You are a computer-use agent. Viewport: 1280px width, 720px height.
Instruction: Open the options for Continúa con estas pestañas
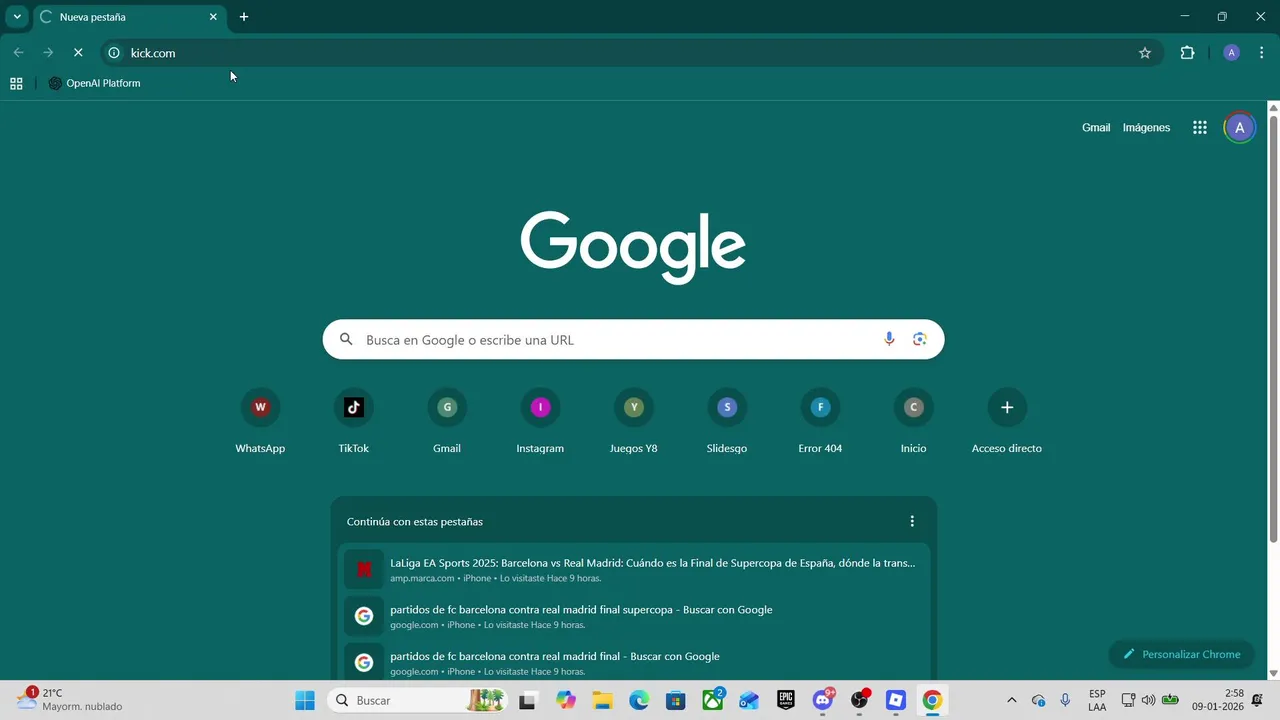click(x=912, y=521)
